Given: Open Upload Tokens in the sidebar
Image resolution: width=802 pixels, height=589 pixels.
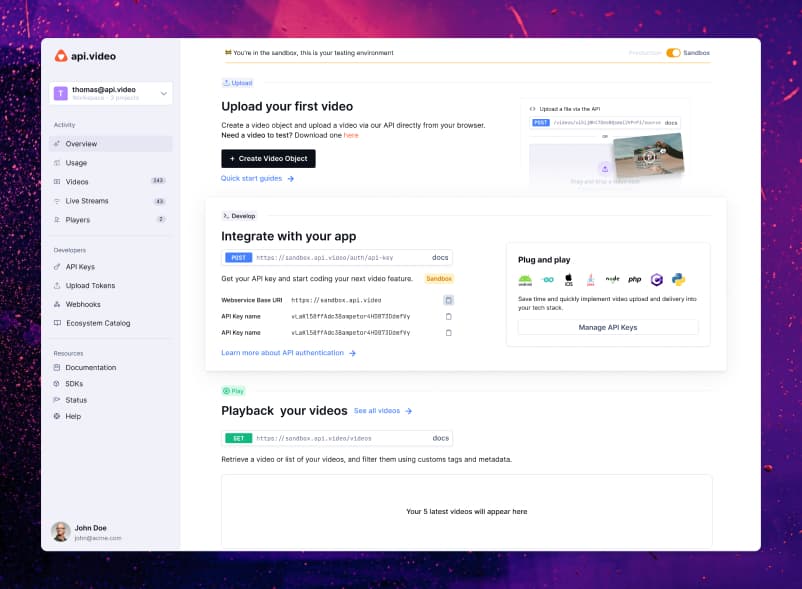Looking at the screenshot, I should click(x=90, y=285).
